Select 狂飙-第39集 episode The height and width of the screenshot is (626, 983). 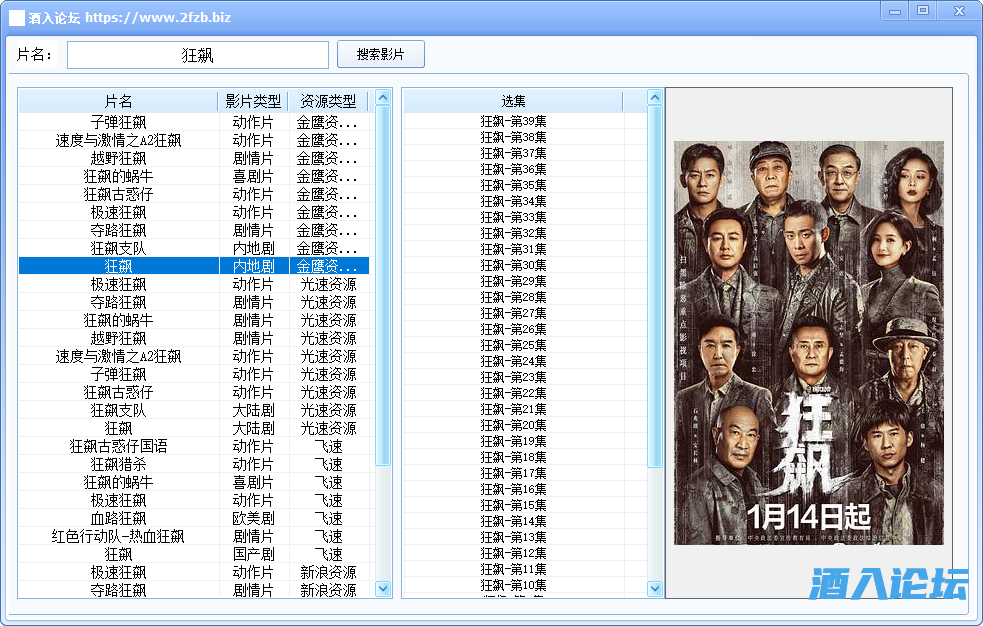[513, 121]
